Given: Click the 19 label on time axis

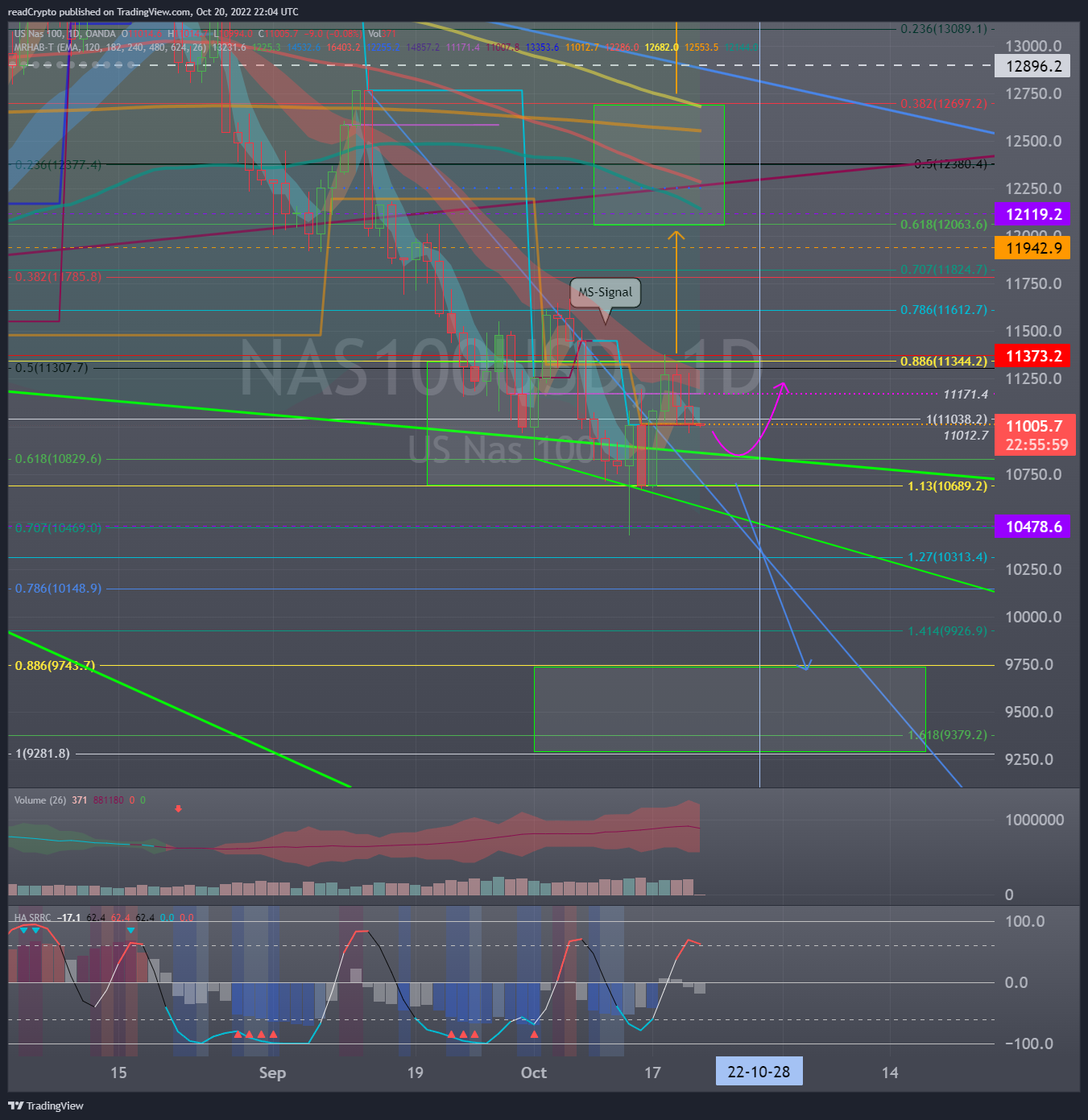Looking at the screenshot, I should click(415, 1072).
